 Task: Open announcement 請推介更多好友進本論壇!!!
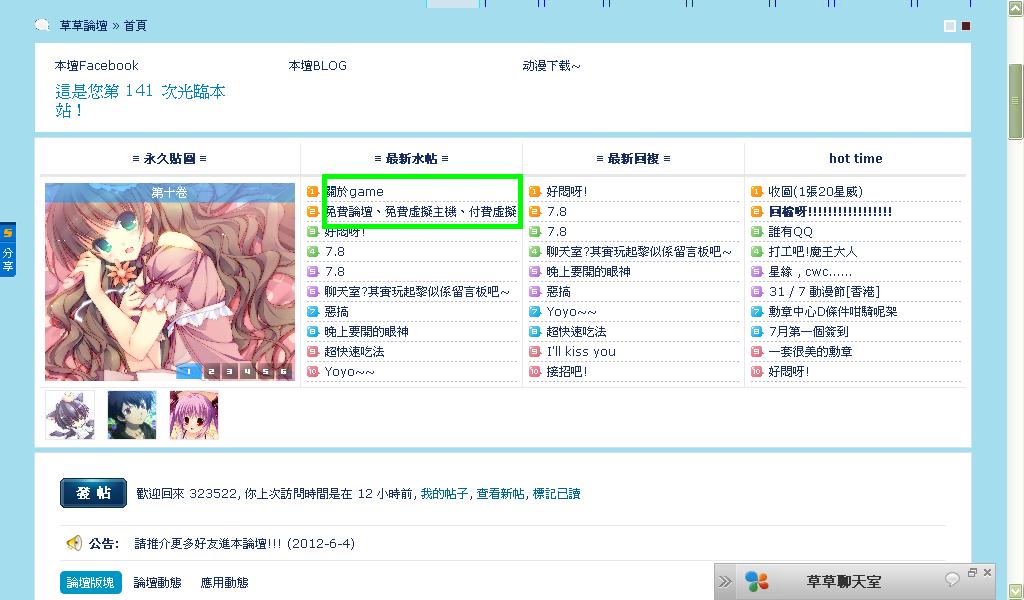click(x=245, y=543)
